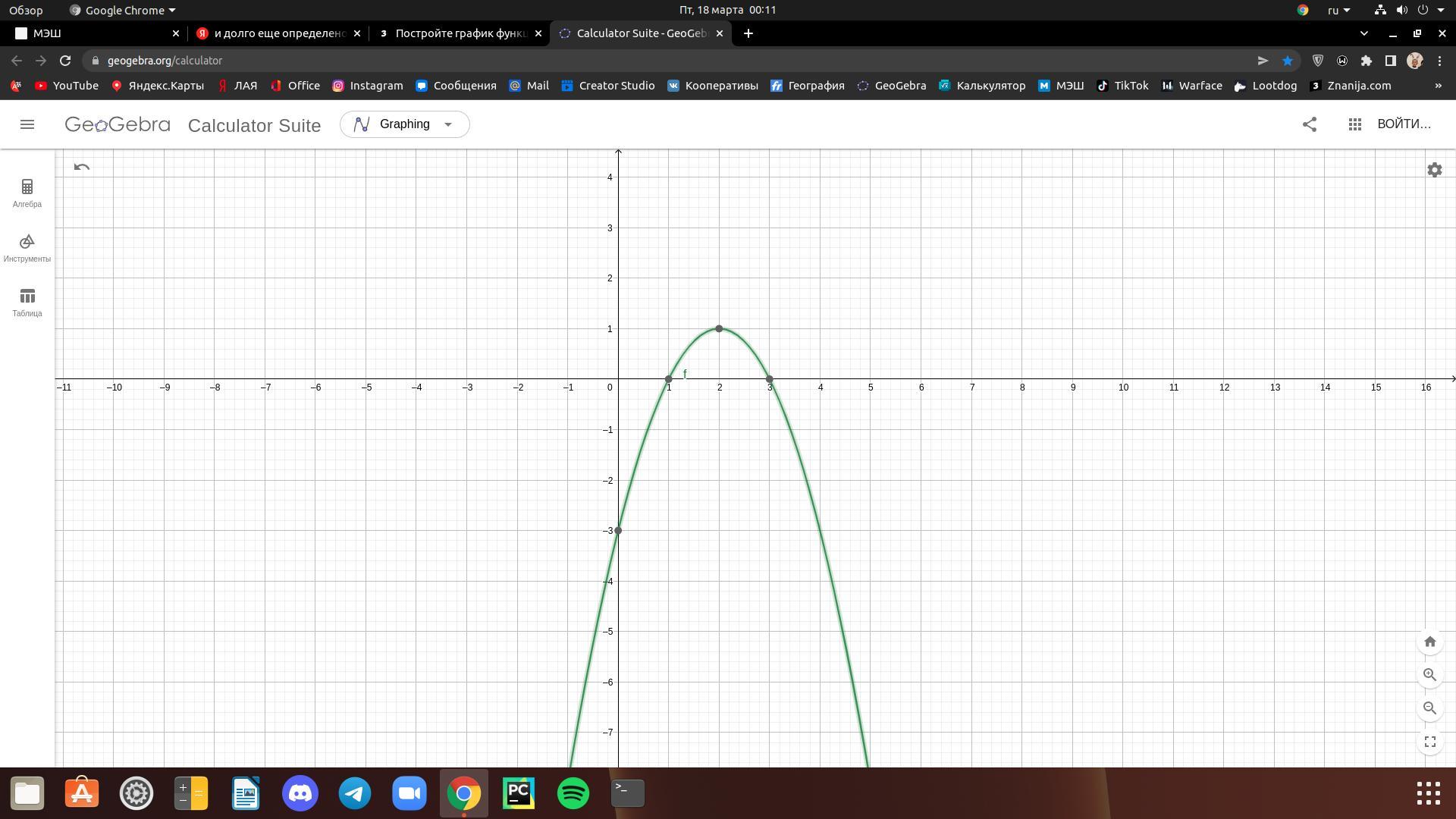
Task: Open the Algebra view in sidebar
Action: [27, 193]
